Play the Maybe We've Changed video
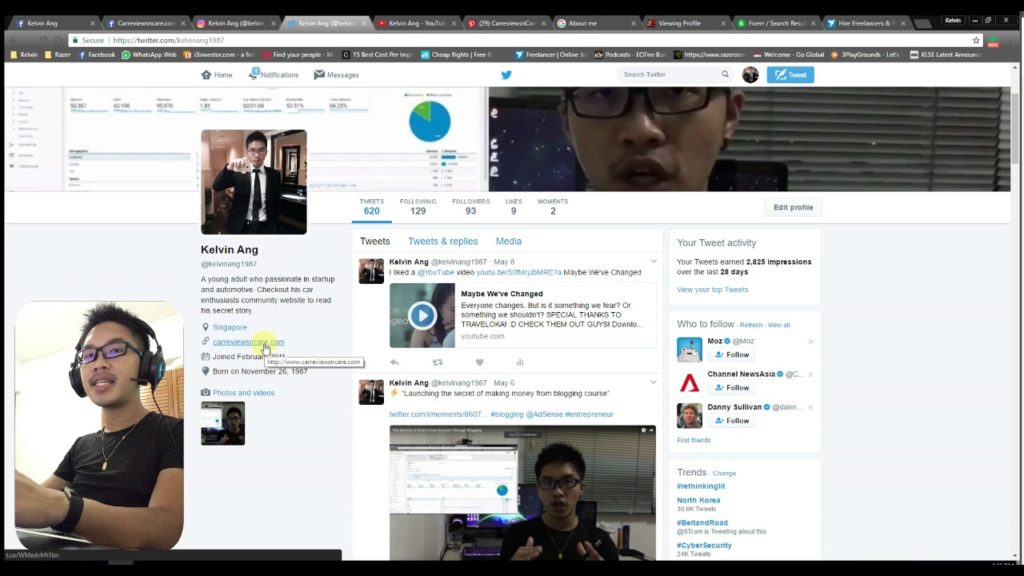This screenshot has height=576, width=1024. coord(423,315)
